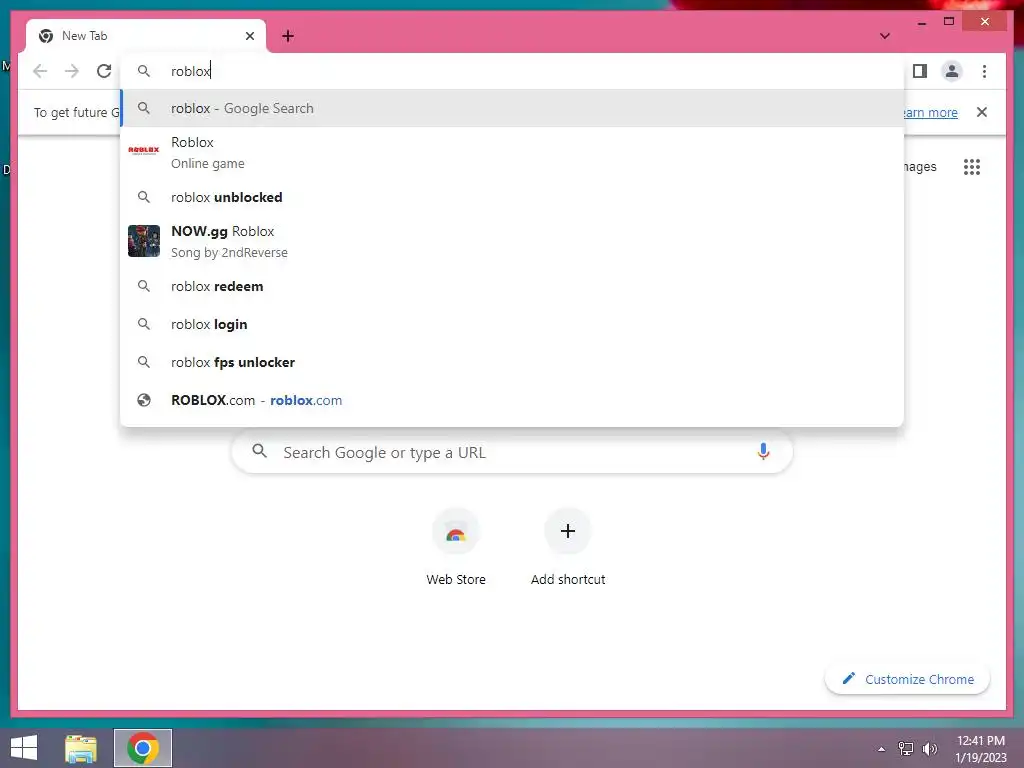Open the volume speaker tray icon

[929, 748]
